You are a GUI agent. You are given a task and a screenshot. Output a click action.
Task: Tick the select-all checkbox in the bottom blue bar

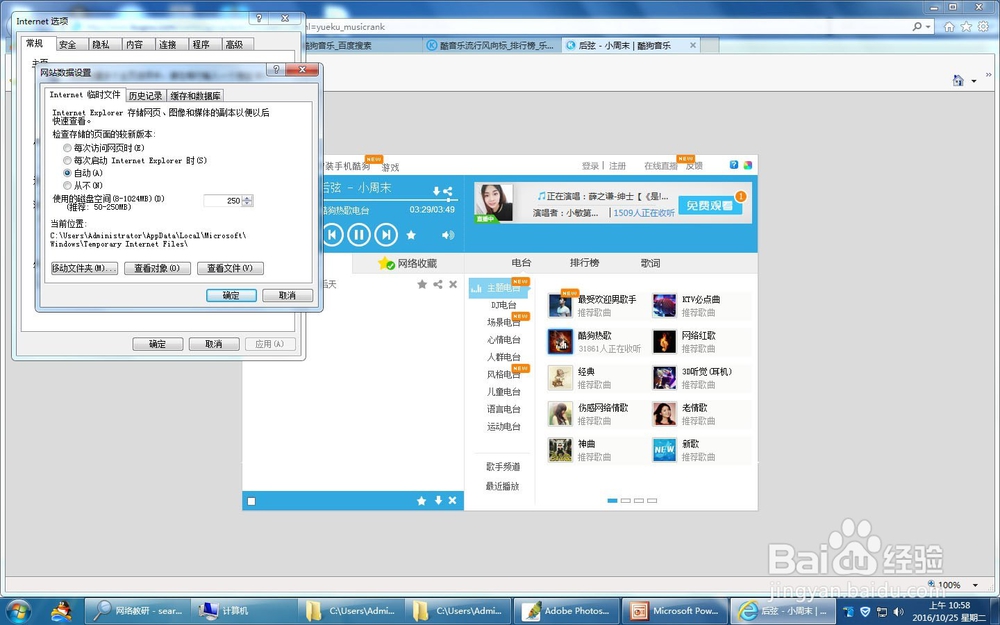point(251,501)
